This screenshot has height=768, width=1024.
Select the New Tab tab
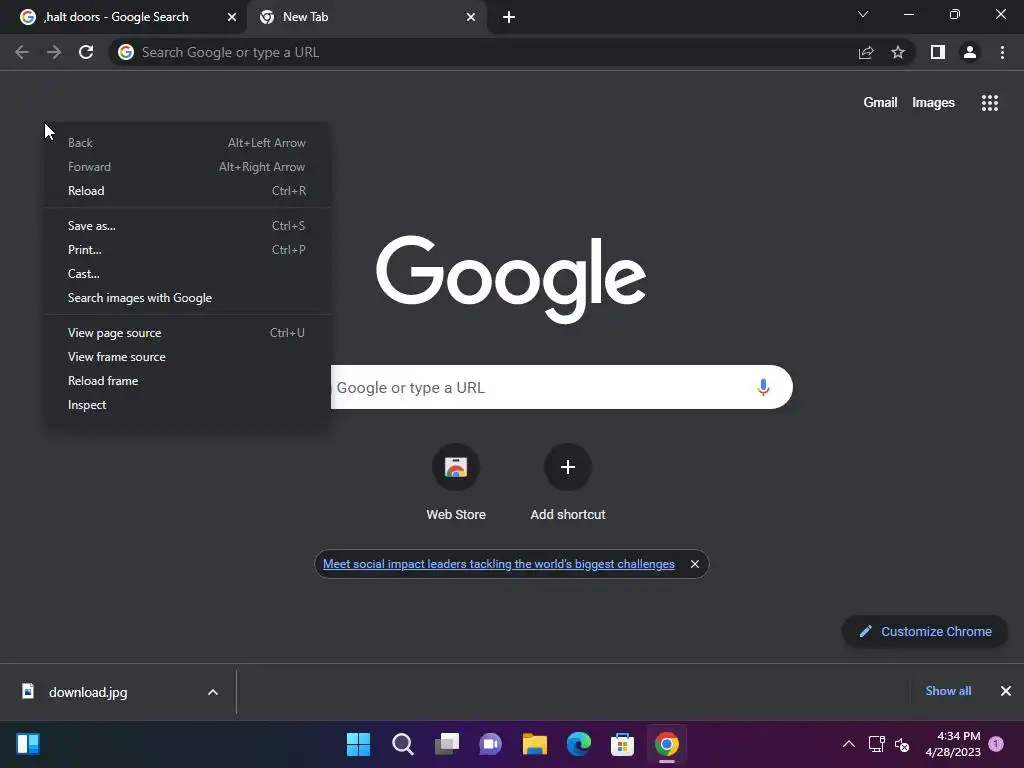(366, 17)
